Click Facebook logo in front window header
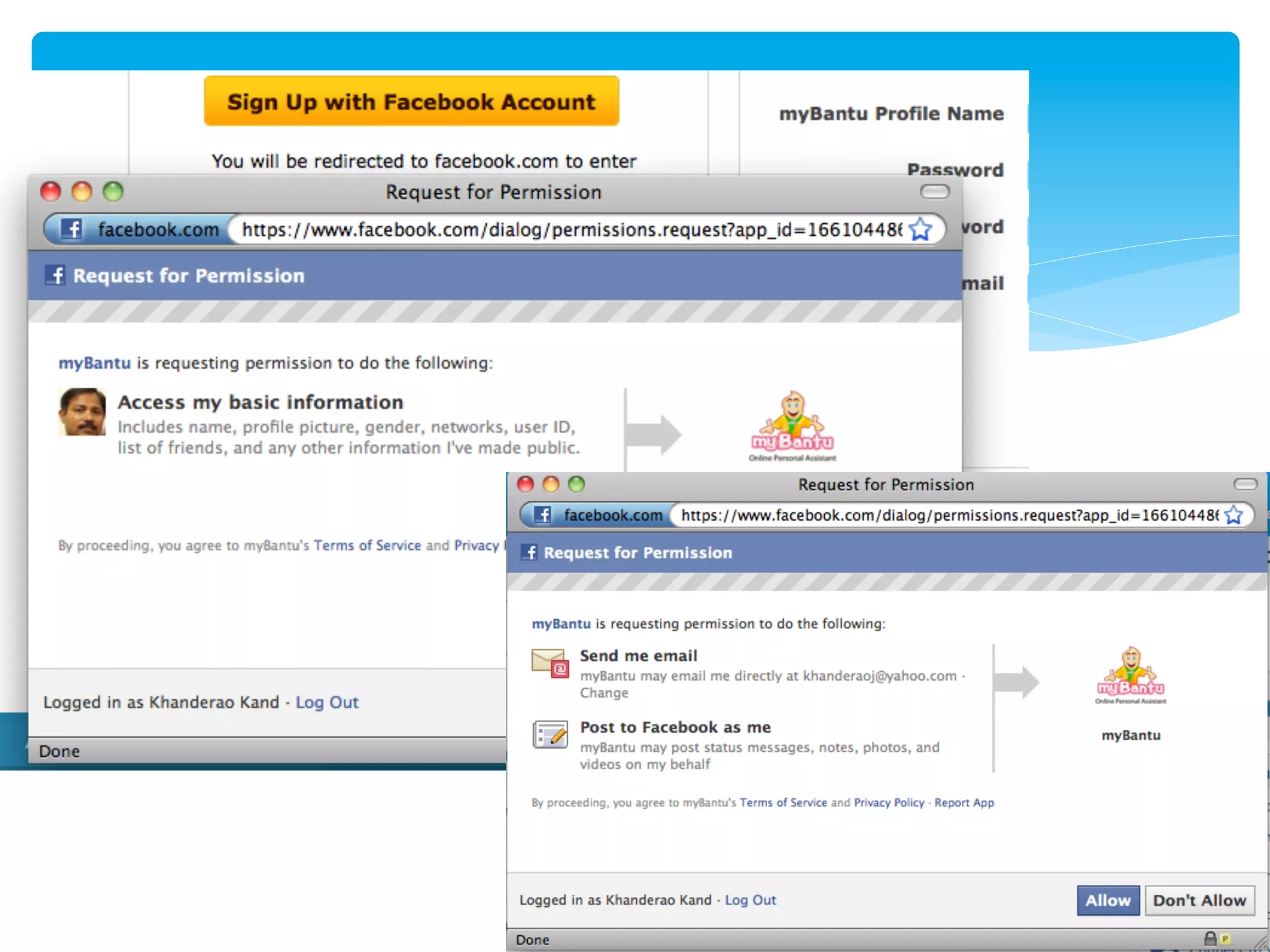Screen dimensions: 1270x952 [x=529, y=552]
